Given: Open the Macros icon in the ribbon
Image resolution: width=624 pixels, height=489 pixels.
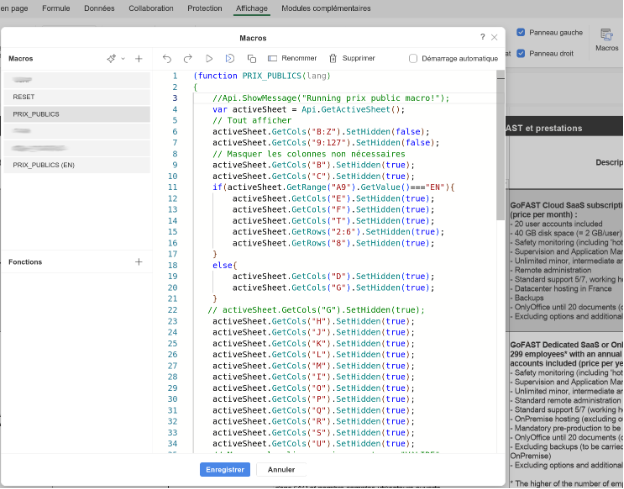Looking at the screenshot, I should click(x=607, y=39).
